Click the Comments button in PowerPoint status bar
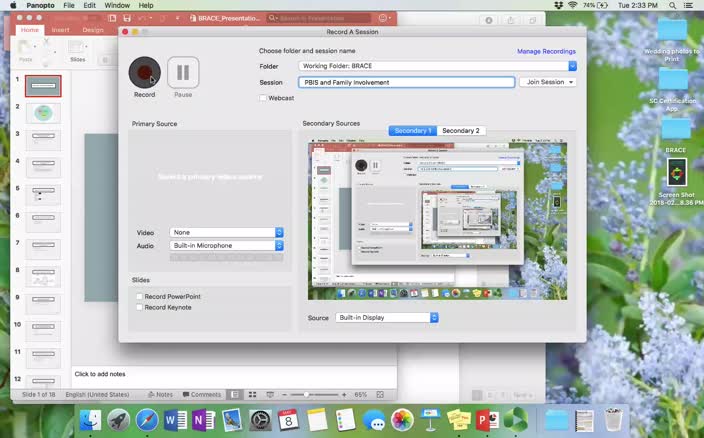The height and width of the screenshot is (438, 704). point(202,394)
